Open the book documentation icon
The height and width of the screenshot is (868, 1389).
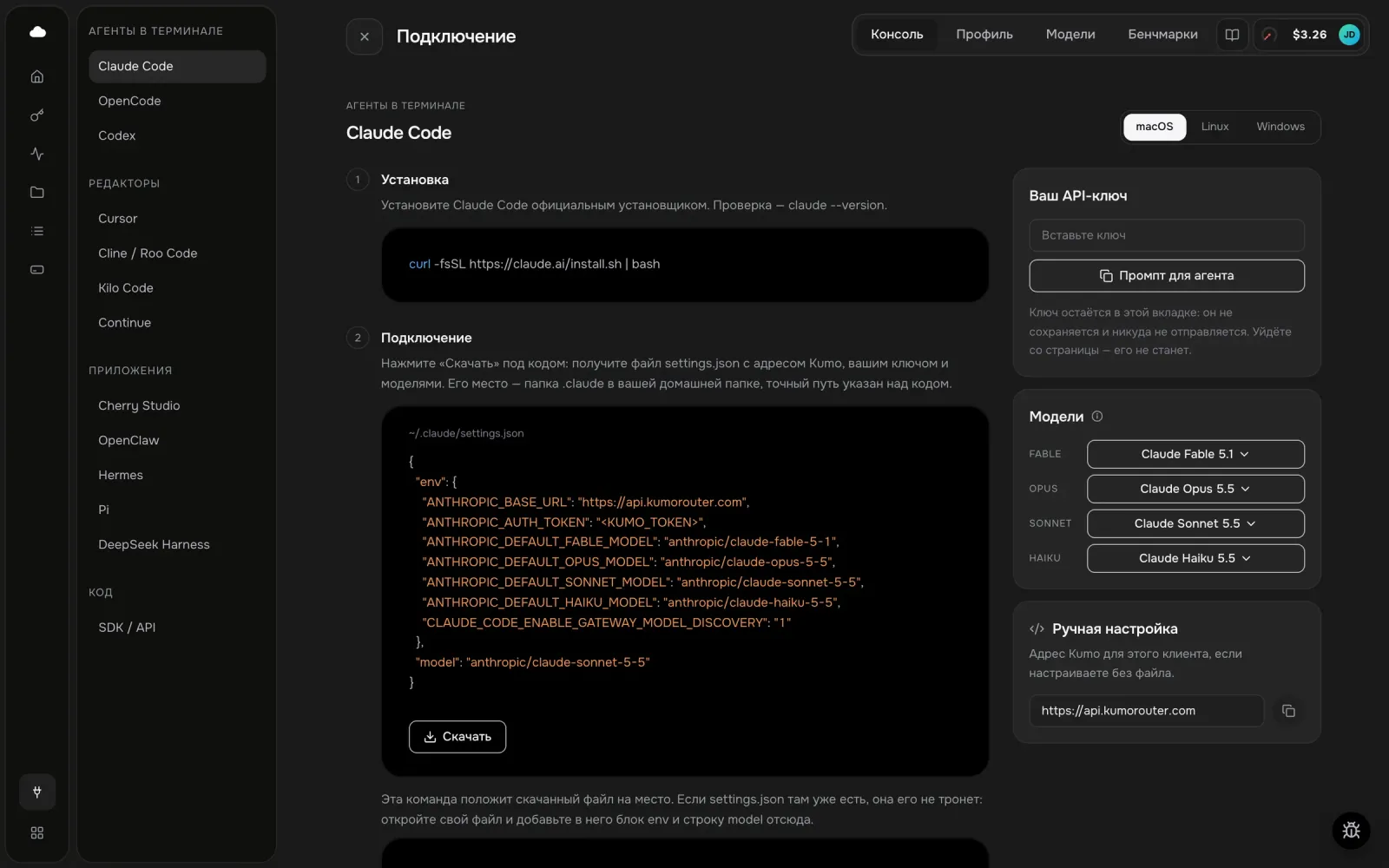click(1232, 35)
